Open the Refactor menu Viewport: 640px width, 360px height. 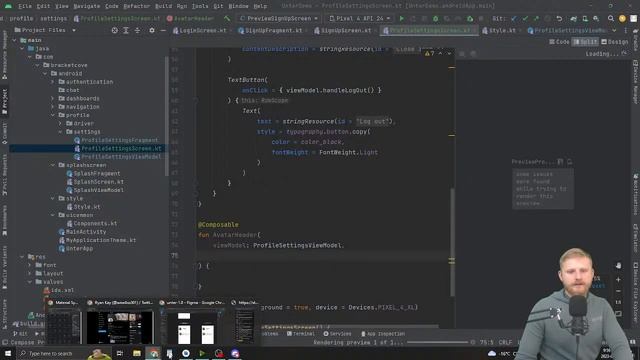136,6
